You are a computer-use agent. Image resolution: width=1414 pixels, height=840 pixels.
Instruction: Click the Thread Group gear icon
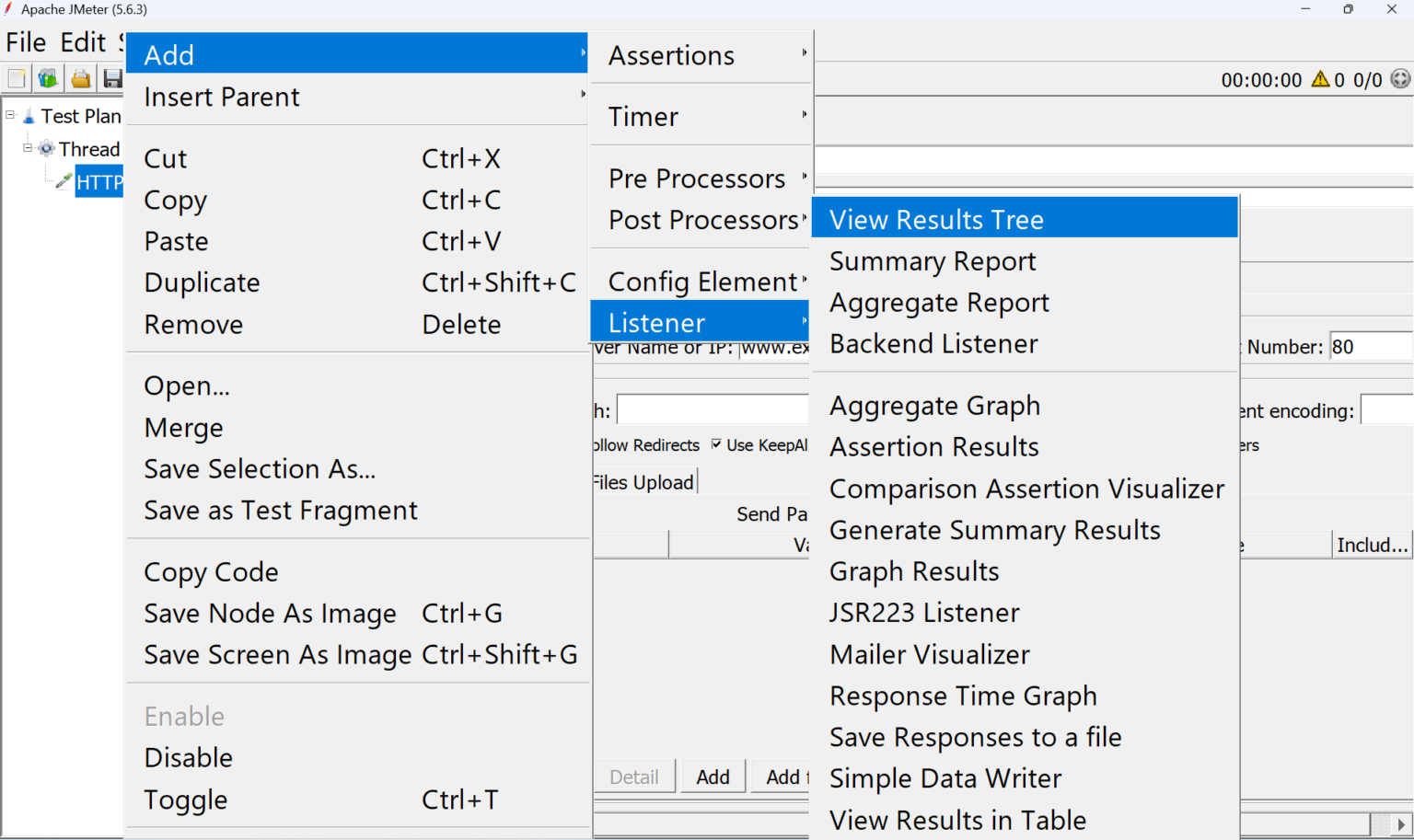47,149
